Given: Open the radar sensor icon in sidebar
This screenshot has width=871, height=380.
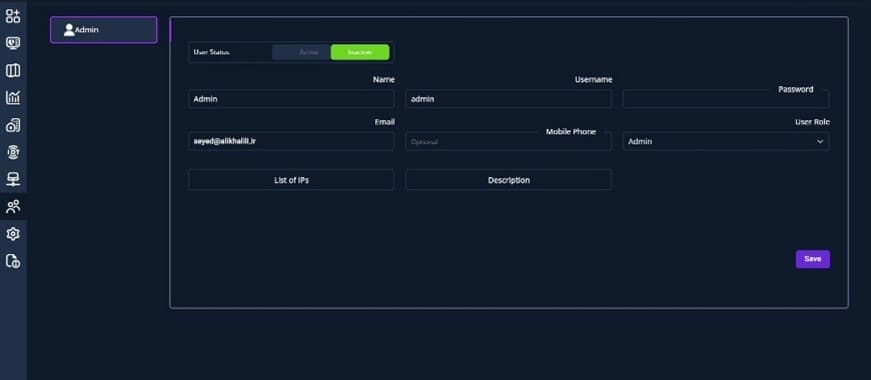Looking at the screenshot, I should [x=13, y=152].
